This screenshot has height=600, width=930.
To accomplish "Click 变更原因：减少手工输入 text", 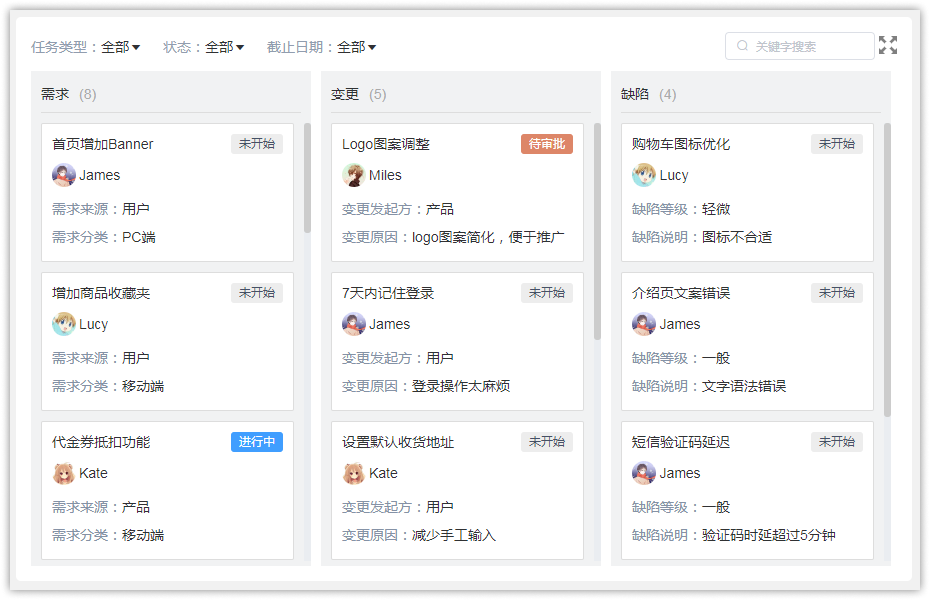I will point(419,535).
